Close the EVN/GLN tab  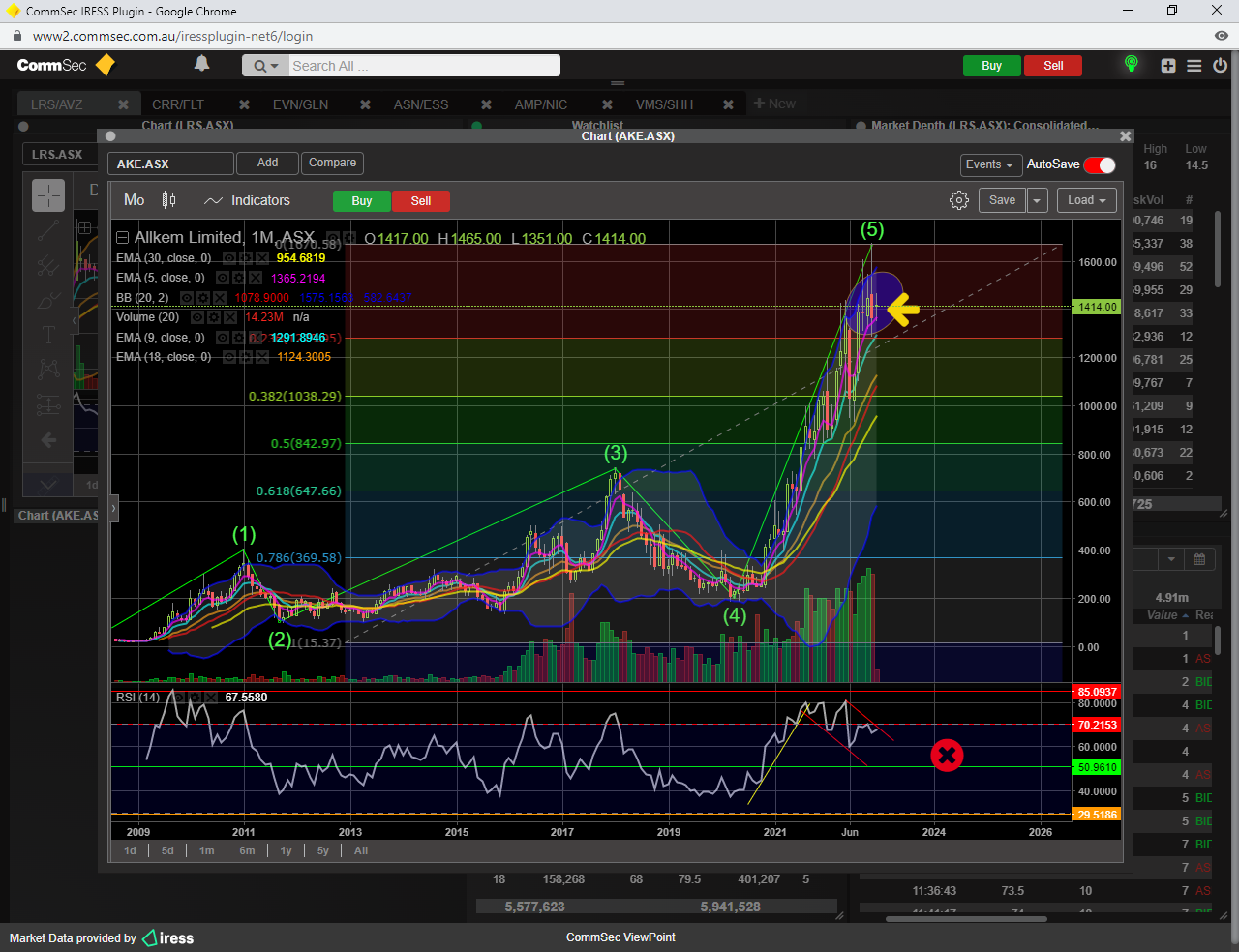point(365,104)
